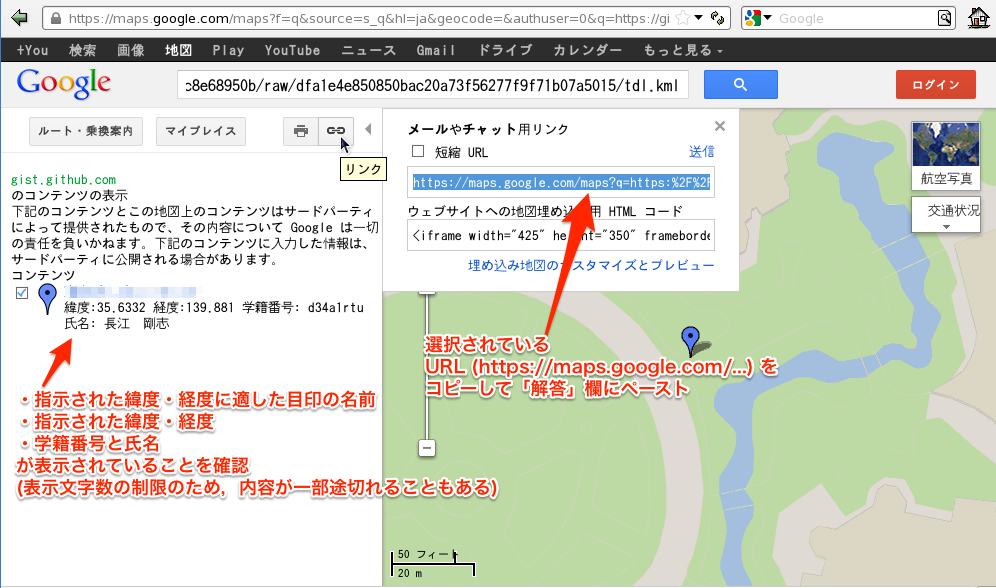Click the blue Maps search button
Screen dimensions: 996x588
(741, 84)
